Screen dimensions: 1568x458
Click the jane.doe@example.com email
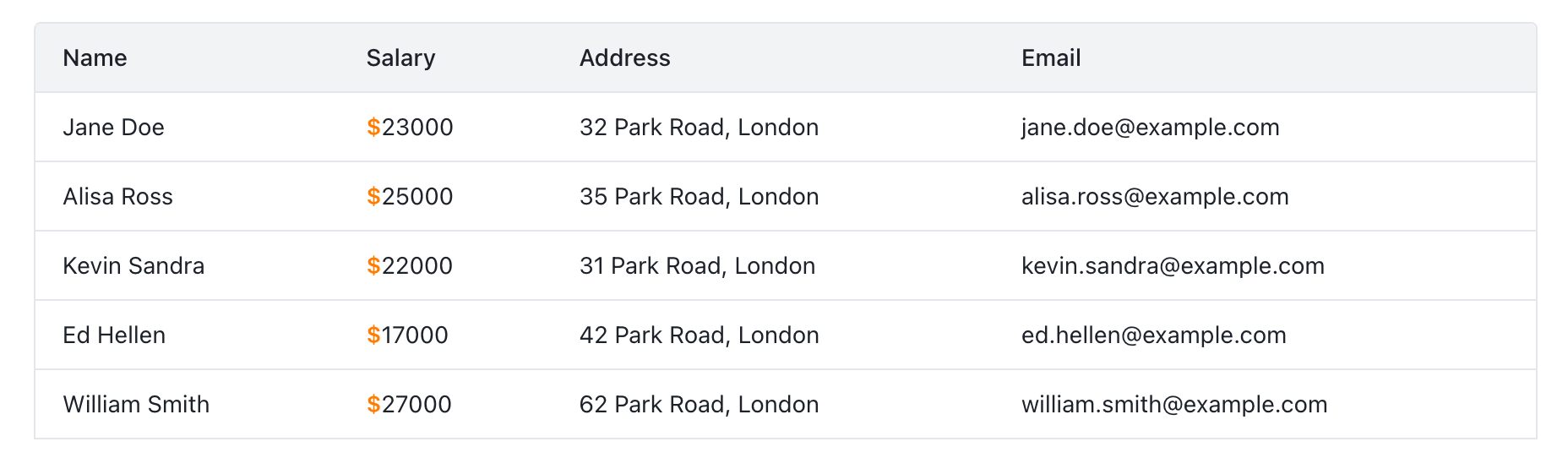point(1150,127)
